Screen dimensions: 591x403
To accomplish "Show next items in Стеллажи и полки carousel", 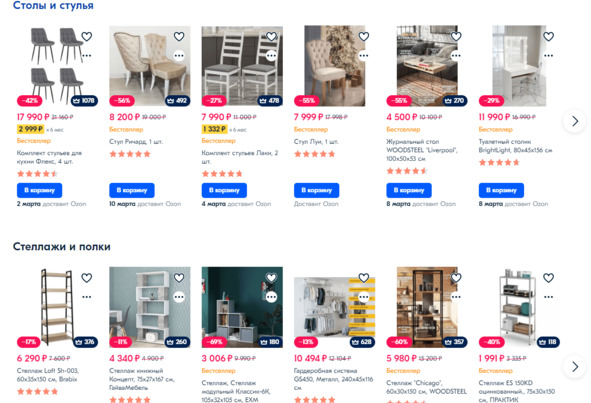I will tap(575, 366).
